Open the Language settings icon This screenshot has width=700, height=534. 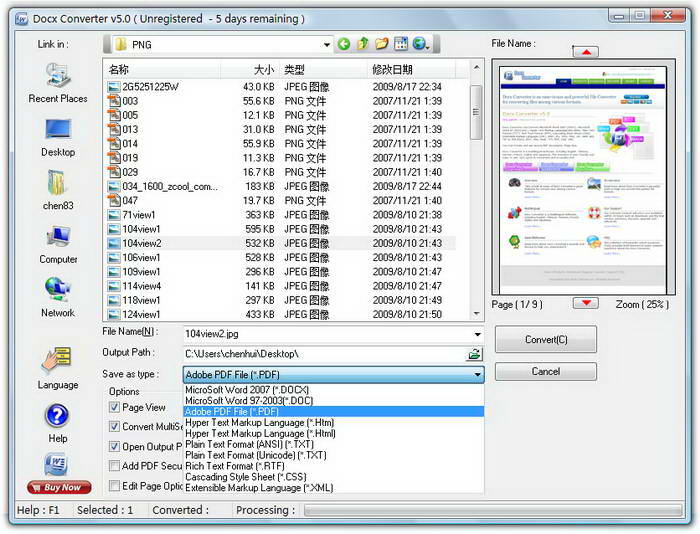57,360
